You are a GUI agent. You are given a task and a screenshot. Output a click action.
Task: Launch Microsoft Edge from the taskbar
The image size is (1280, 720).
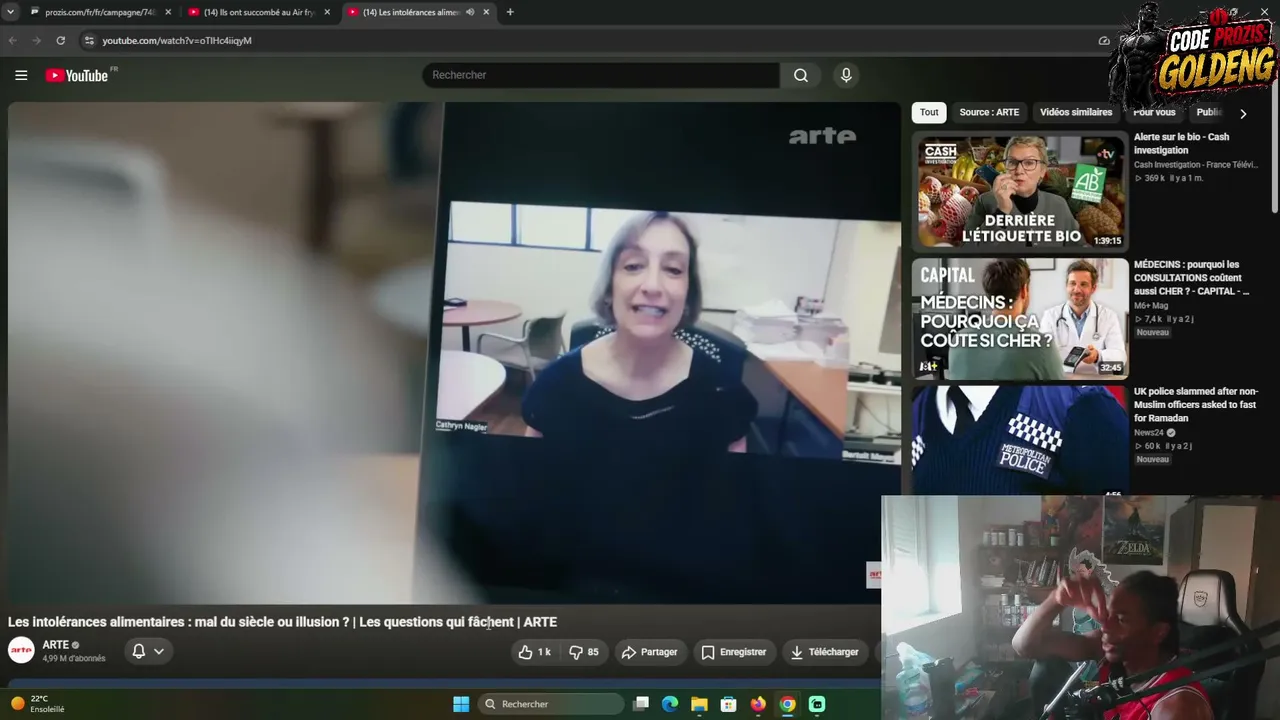[x=670, y=704]
